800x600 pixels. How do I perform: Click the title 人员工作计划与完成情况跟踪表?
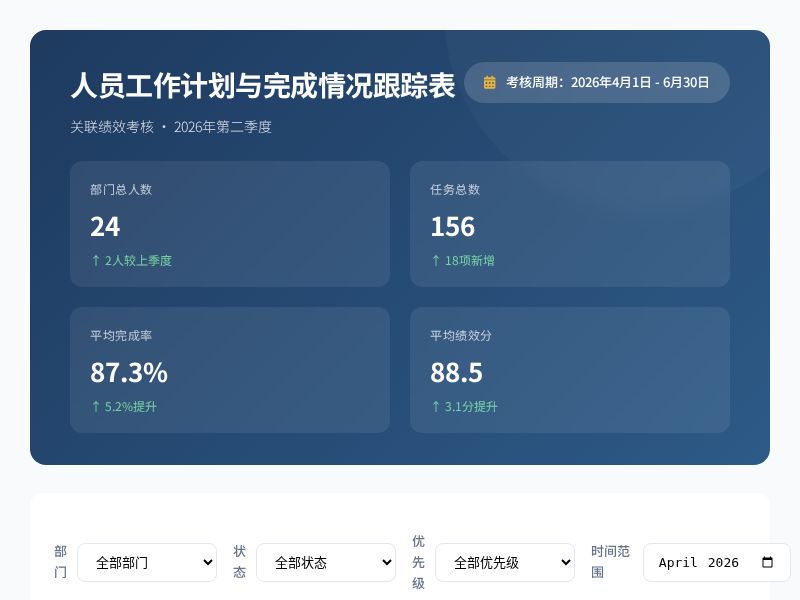coord(263,85)
